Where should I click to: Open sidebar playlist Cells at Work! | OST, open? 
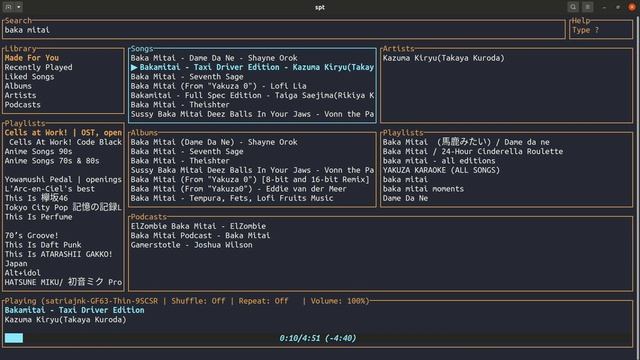pyautogui.click(x=63, y=133)
